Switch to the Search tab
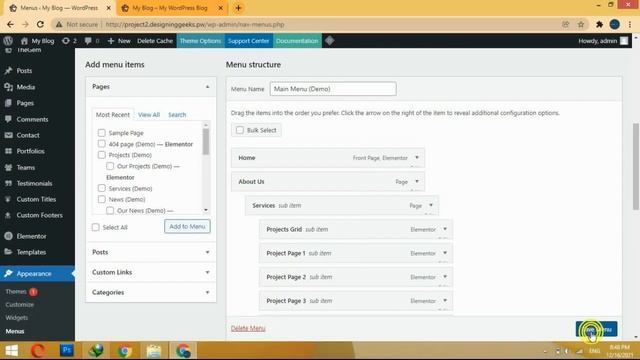This screenshot has height=360, width=640. pos(177,115)
